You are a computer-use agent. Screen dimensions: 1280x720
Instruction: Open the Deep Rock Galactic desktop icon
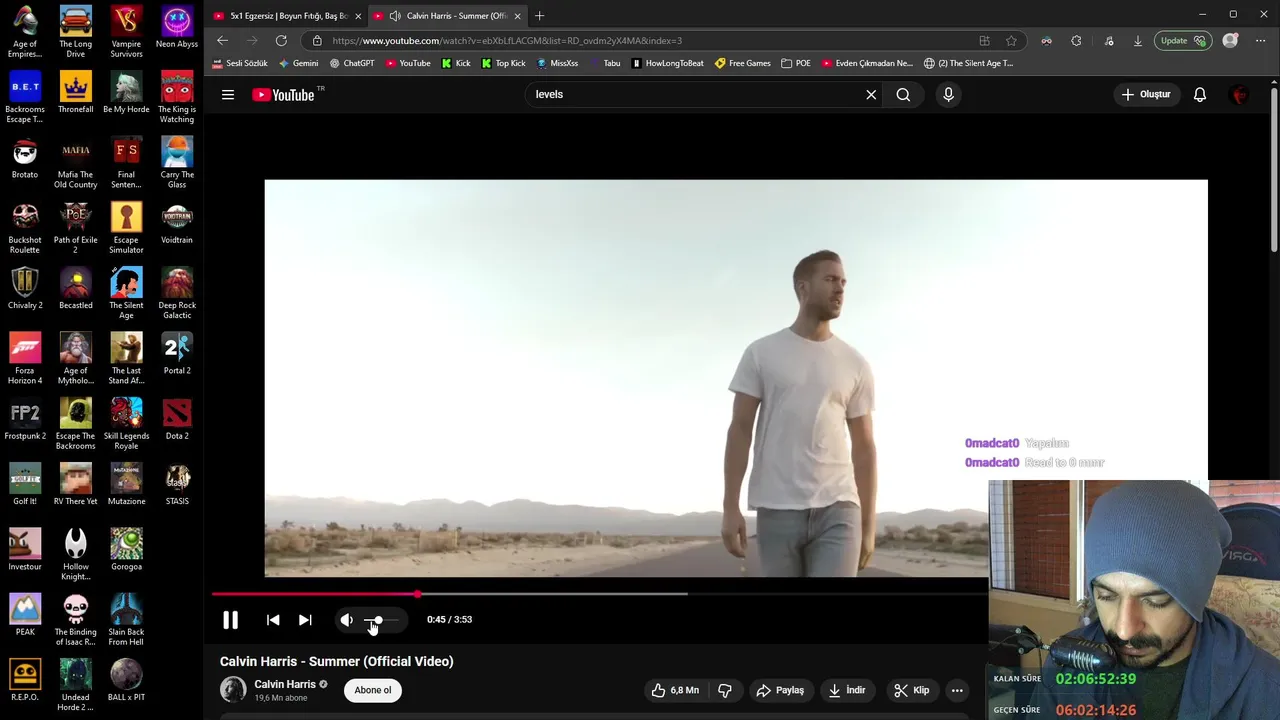click(177, 294)
